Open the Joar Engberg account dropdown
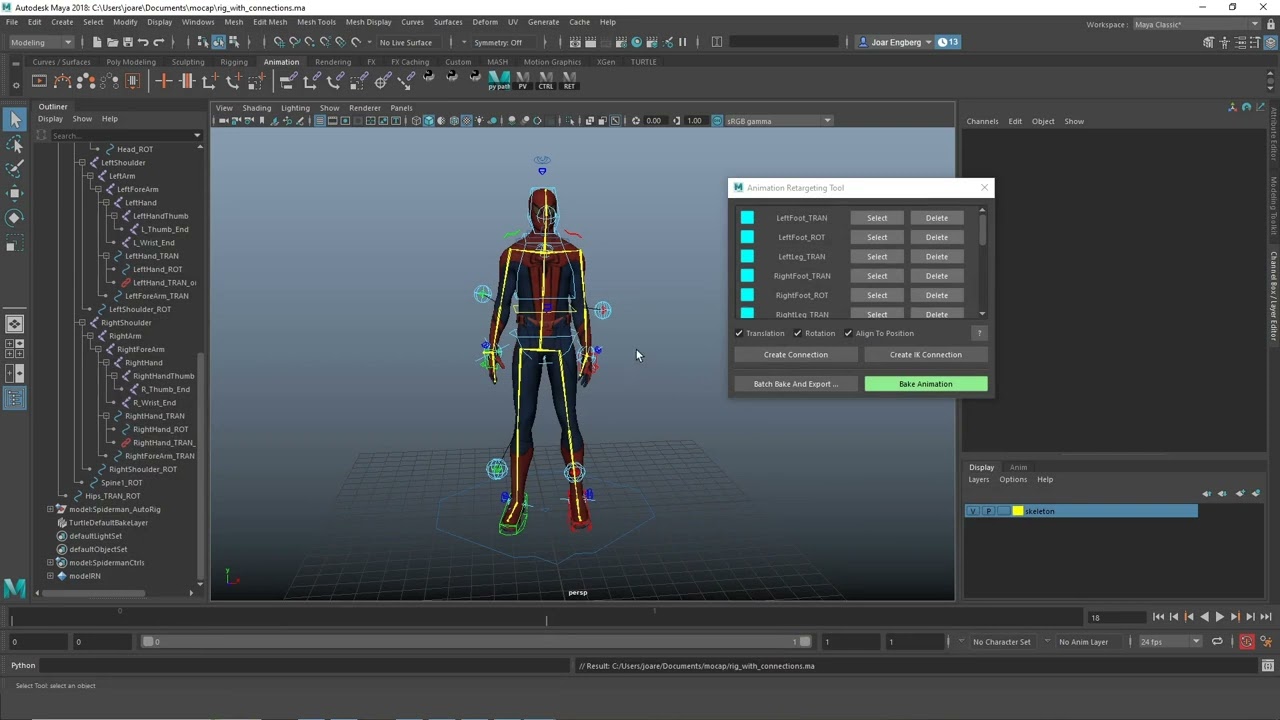The height and width of the screenshot is (720, 1280). point(895,42)
